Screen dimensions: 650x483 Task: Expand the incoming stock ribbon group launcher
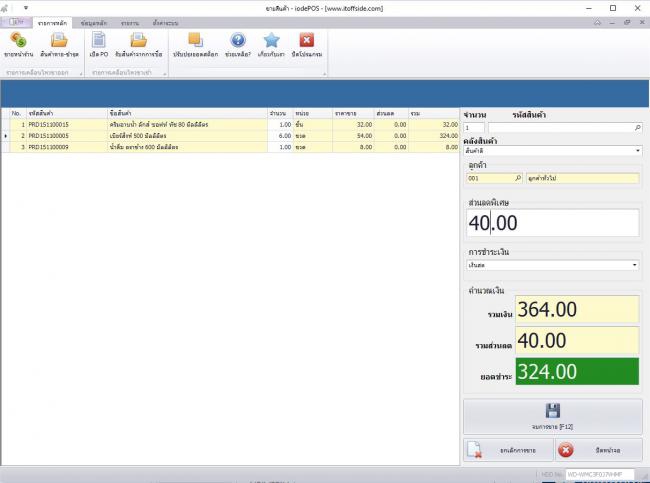click(x=165, y=74)
